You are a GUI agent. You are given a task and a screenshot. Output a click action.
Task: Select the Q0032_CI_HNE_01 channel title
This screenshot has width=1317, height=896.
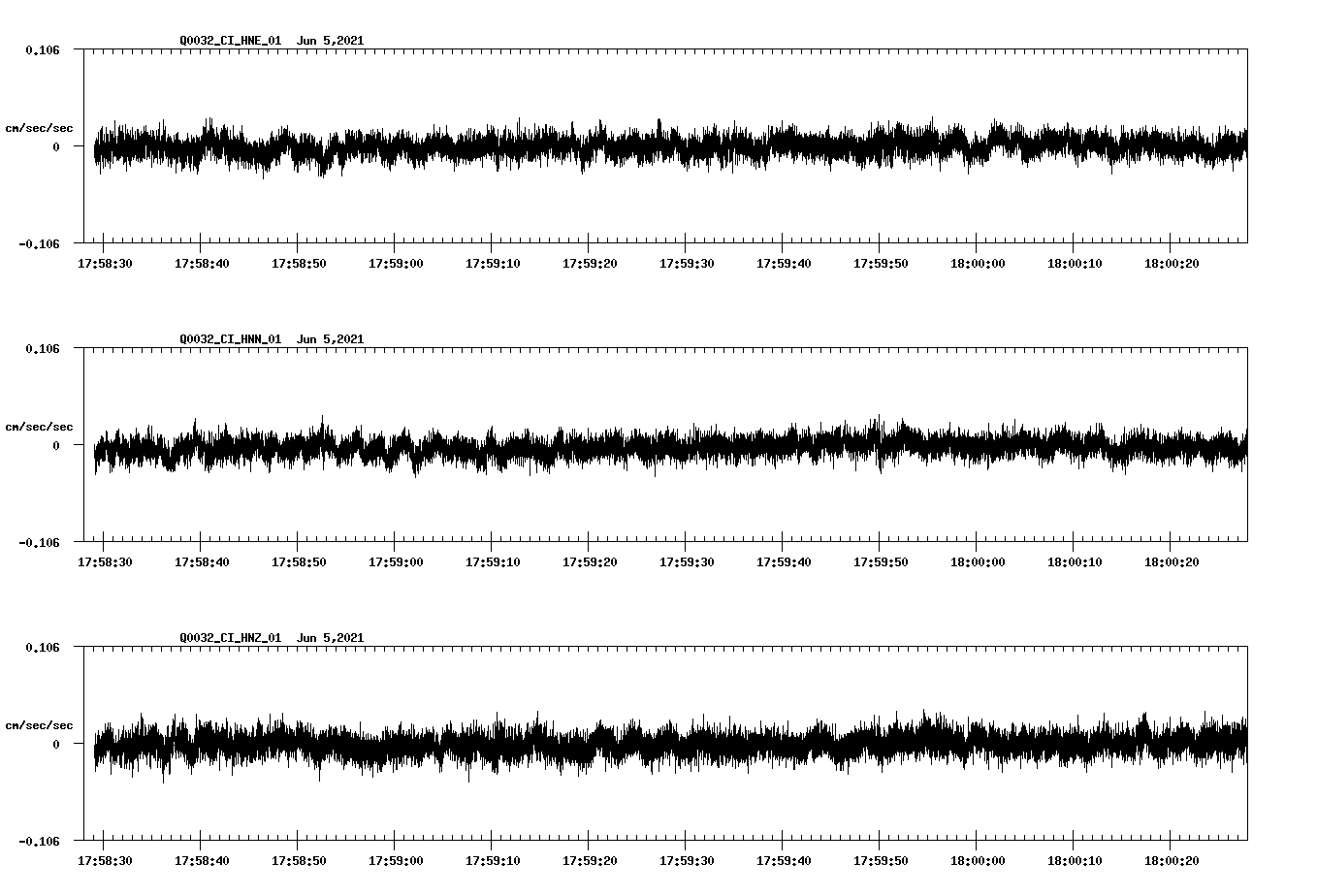tap(229, 41)
